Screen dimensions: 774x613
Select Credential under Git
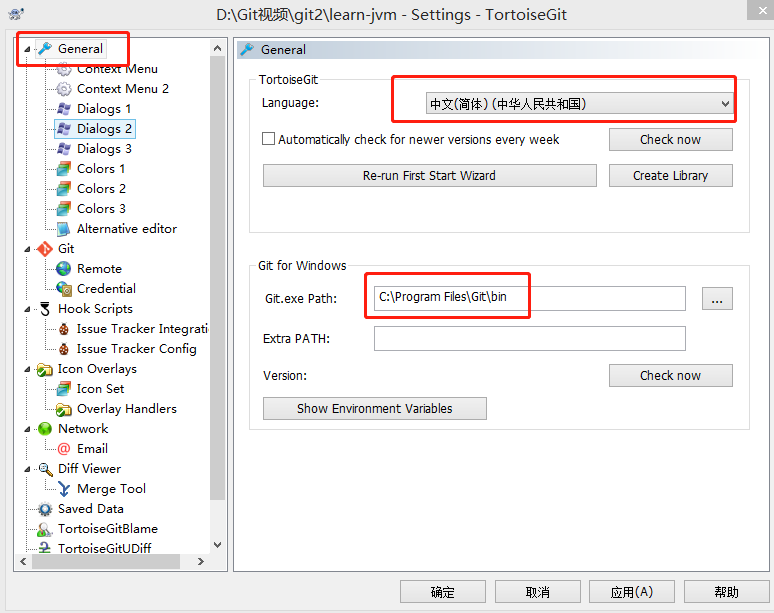pyautogui.click(x=106, y=289)
